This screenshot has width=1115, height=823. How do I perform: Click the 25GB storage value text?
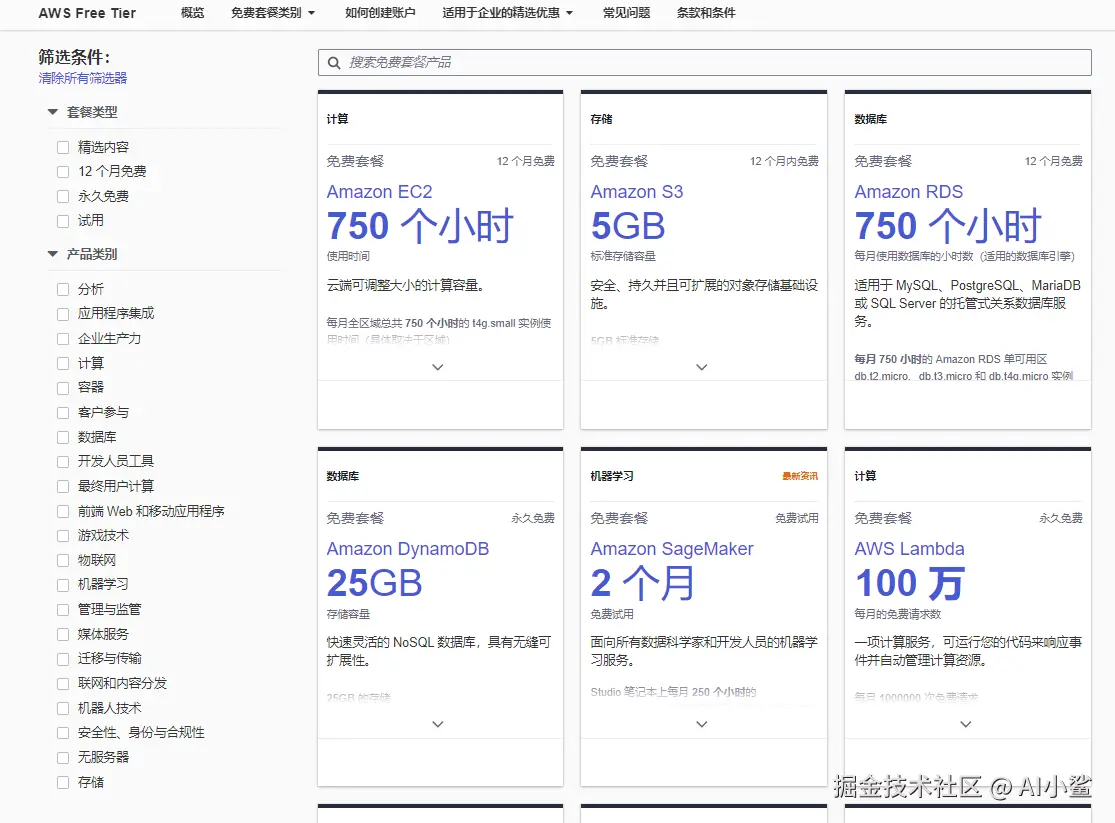click(x=374, y=583)
